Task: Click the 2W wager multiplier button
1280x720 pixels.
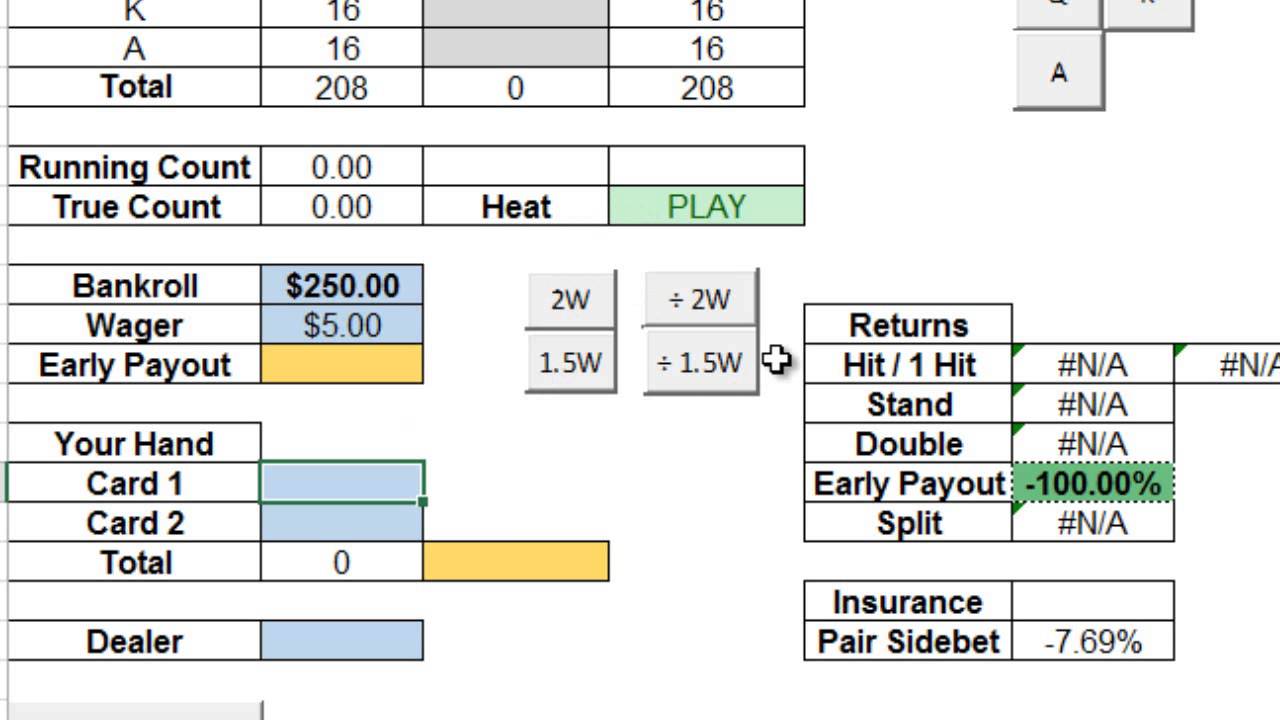Action: tap(570, 299)
